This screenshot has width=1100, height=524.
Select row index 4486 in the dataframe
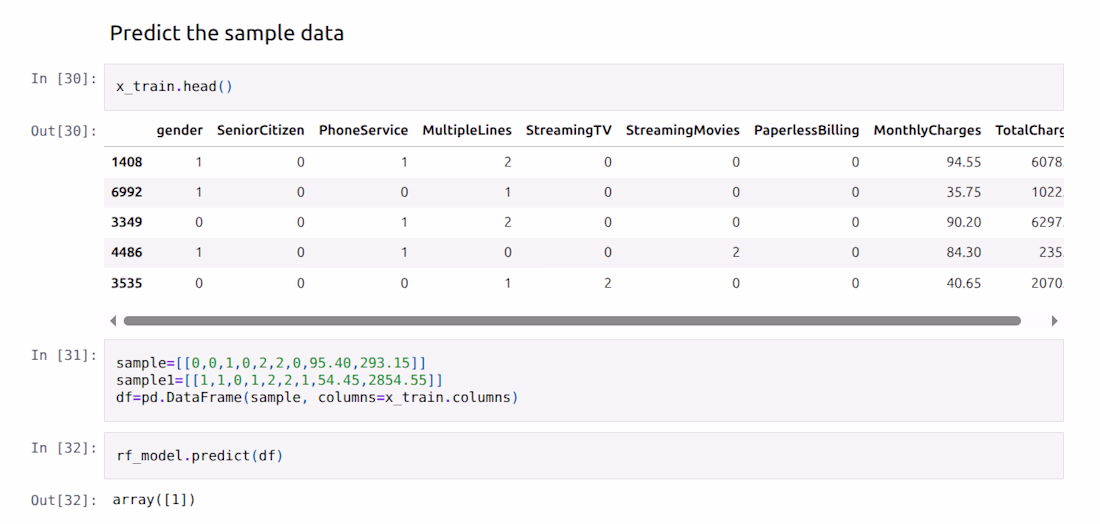pos(127,253)
